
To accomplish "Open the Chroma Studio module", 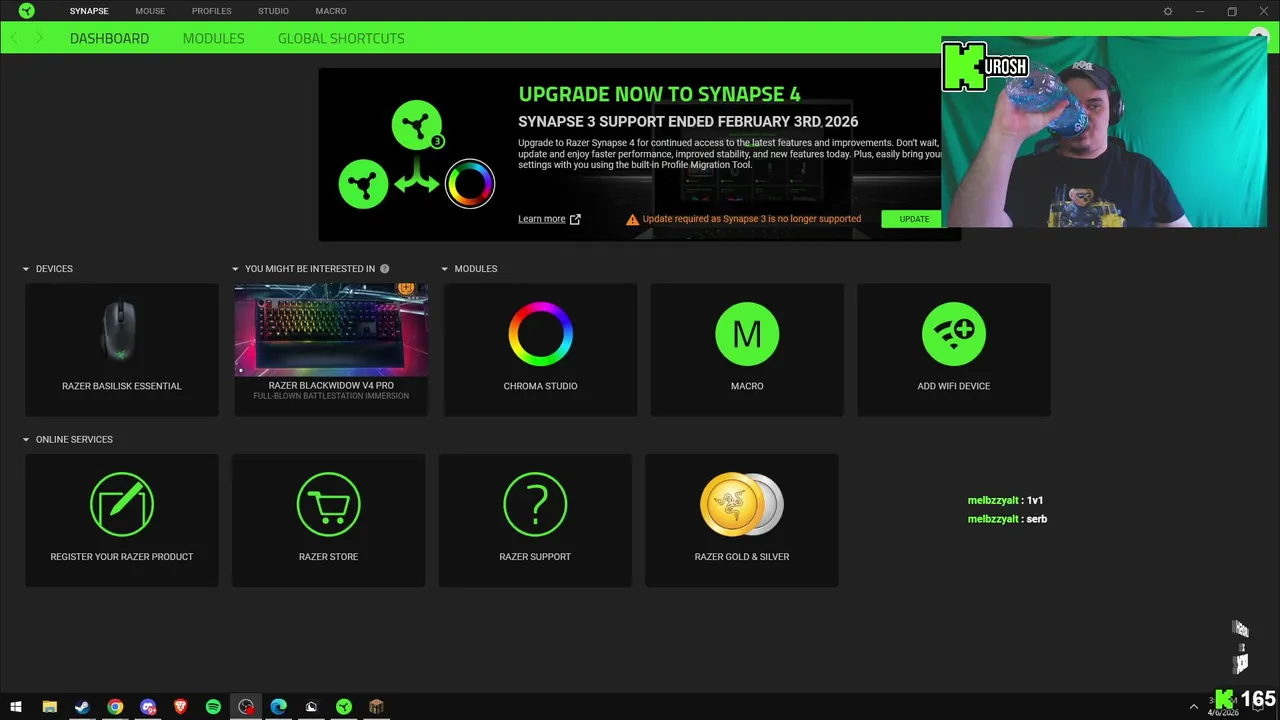I will pyautogui.click(x=540, y=350).
